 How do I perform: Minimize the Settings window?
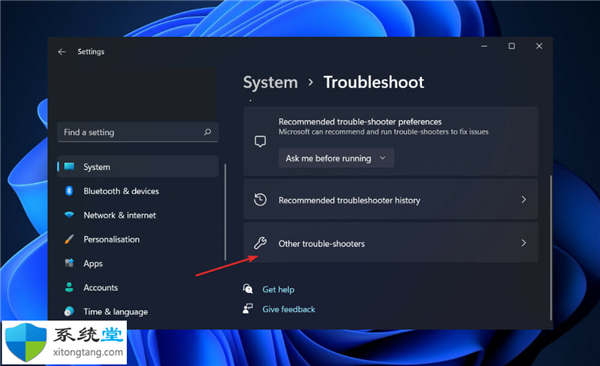pos(484,46)
